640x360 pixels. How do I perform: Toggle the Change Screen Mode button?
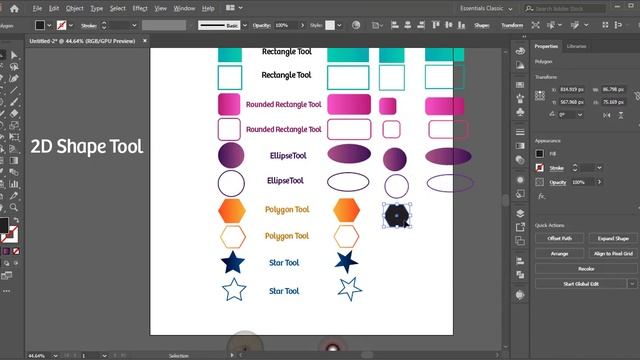click(6, 276)
